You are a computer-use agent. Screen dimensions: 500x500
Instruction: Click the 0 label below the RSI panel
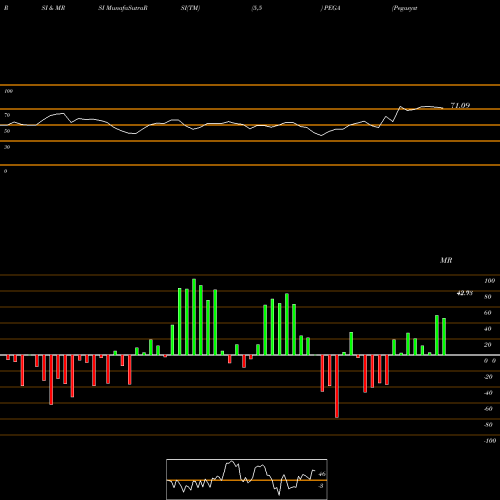pos(5,171)
